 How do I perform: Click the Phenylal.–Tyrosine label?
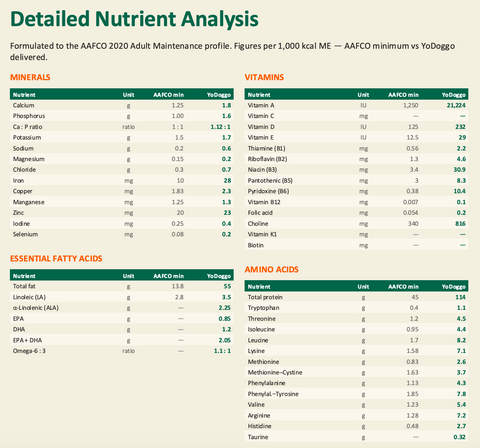[273, 394]
